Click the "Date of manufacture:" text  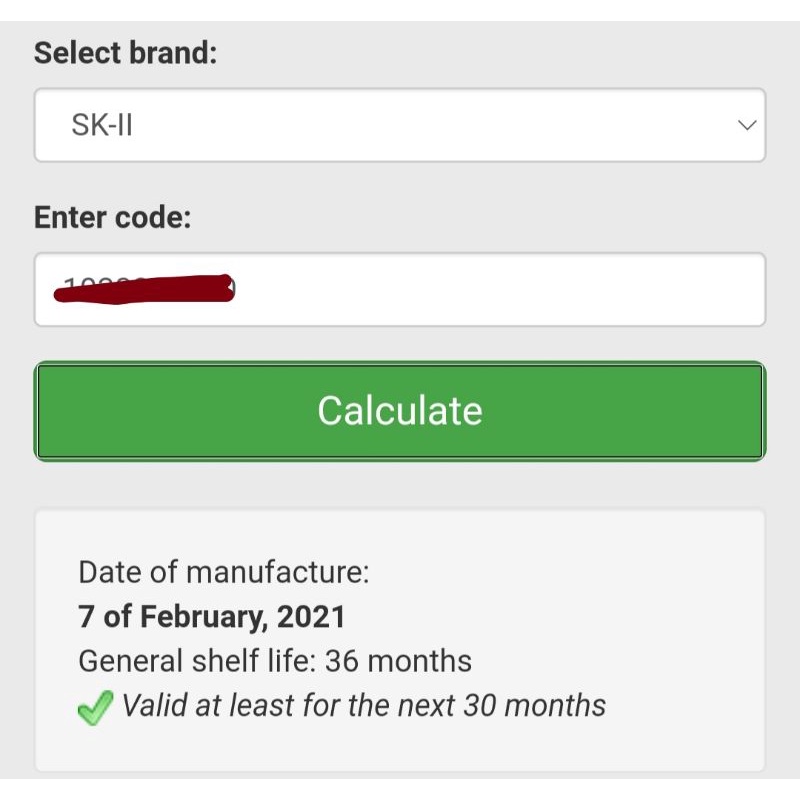pos(224,573)
